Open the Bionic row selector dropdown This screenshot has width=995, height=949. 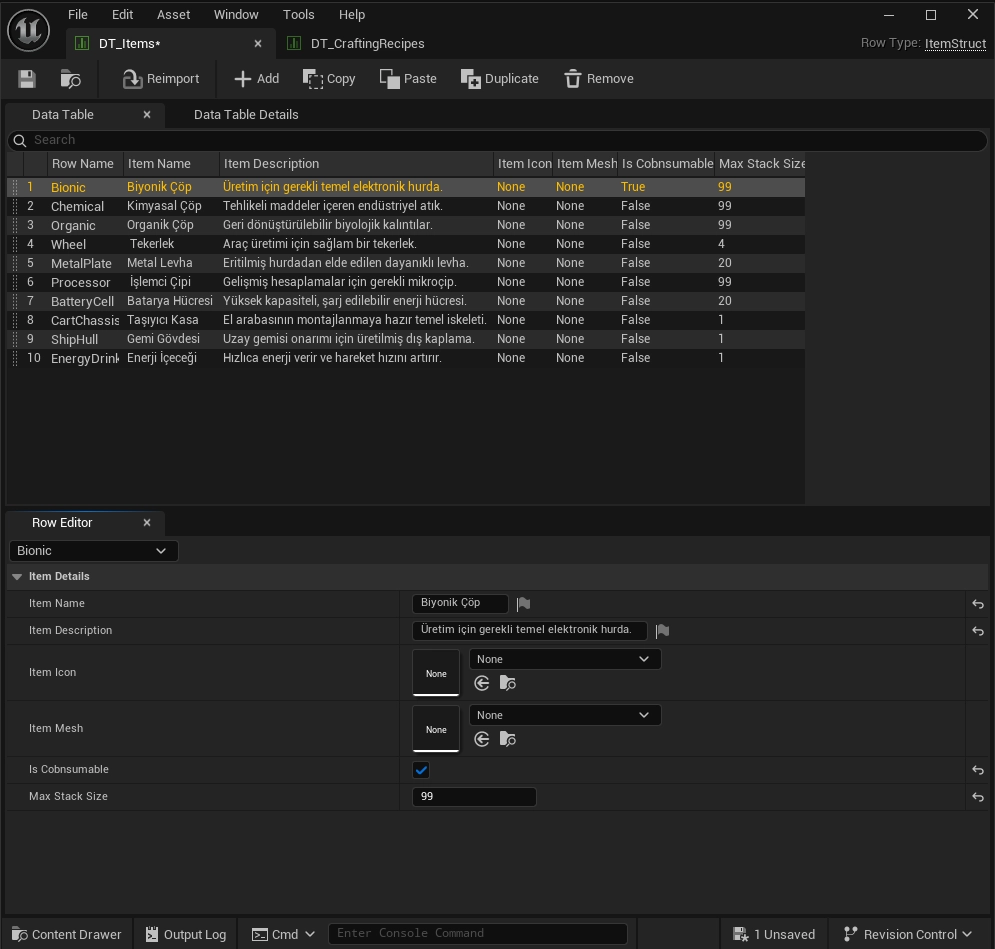coord(93,551)
